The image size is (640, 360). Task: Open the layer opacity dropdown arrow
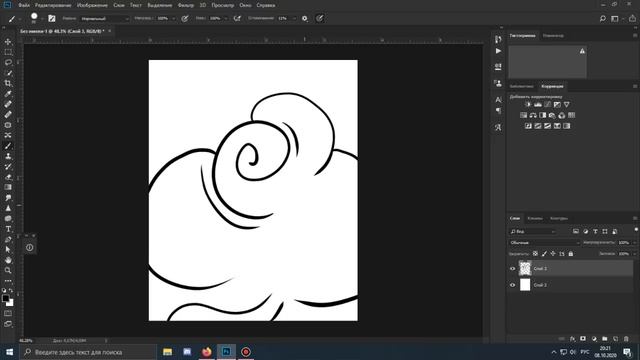point(634,243)
